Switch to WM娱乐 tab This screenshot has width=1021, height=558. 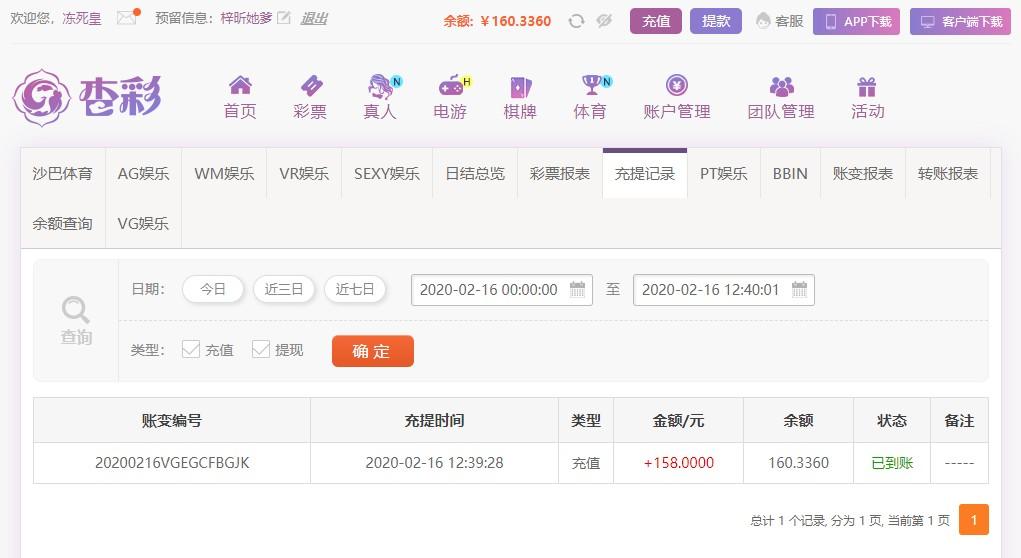pos(224,174)
